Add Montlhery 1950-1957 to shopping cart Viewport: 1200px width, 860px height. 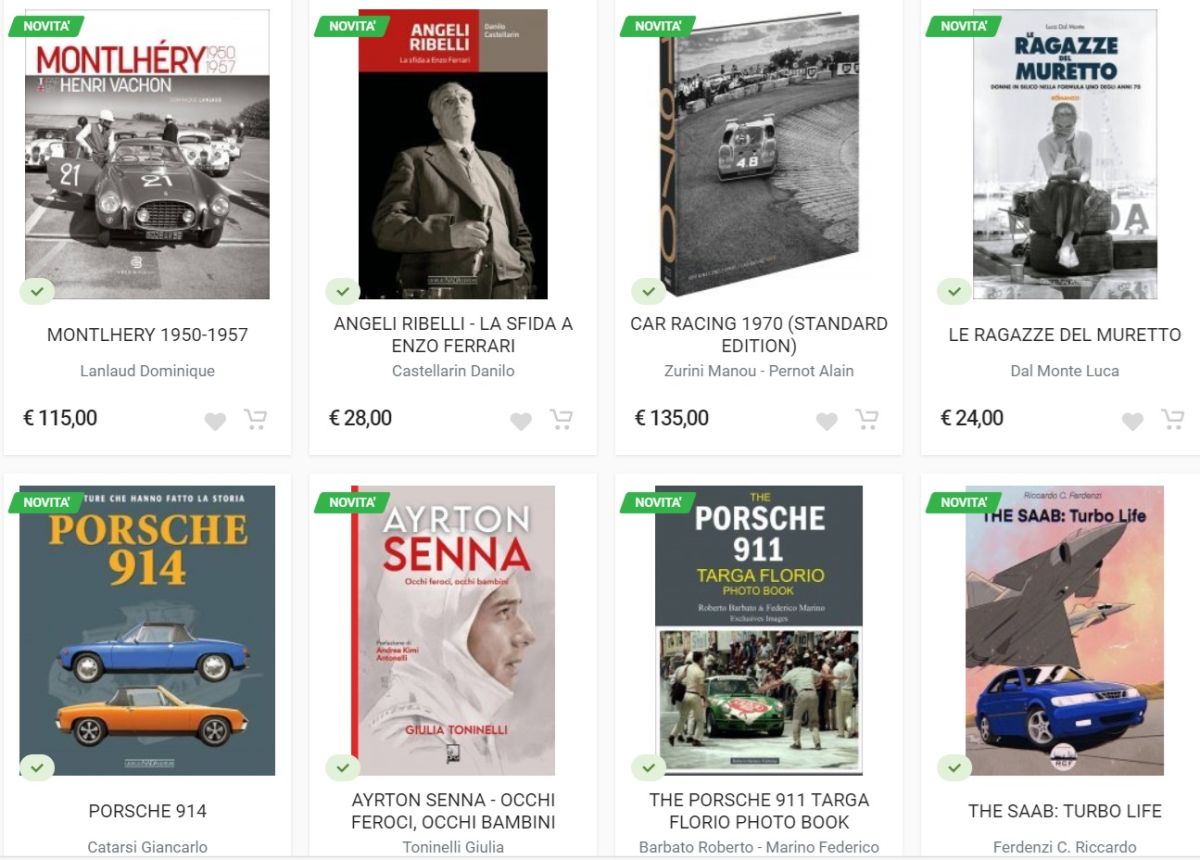click(x=256, y=419)
